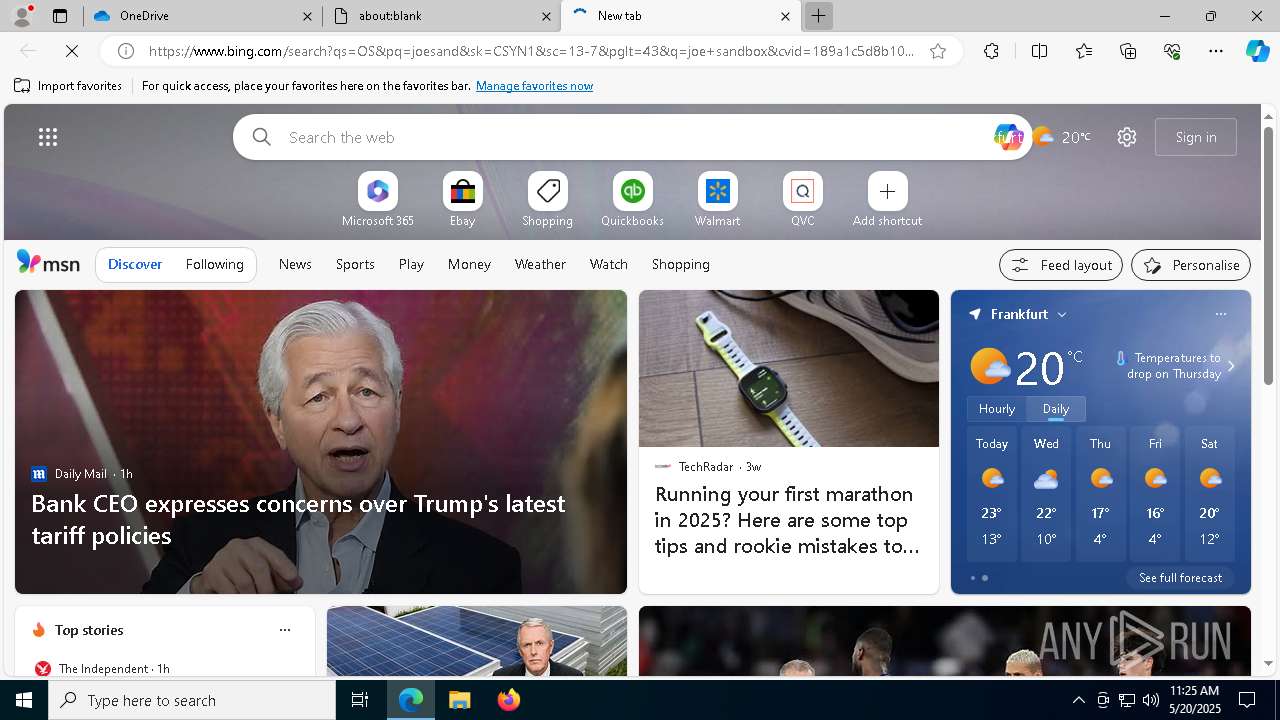1280x720 pixels.
Task: Open the Sports category
Action: point(355,264)
